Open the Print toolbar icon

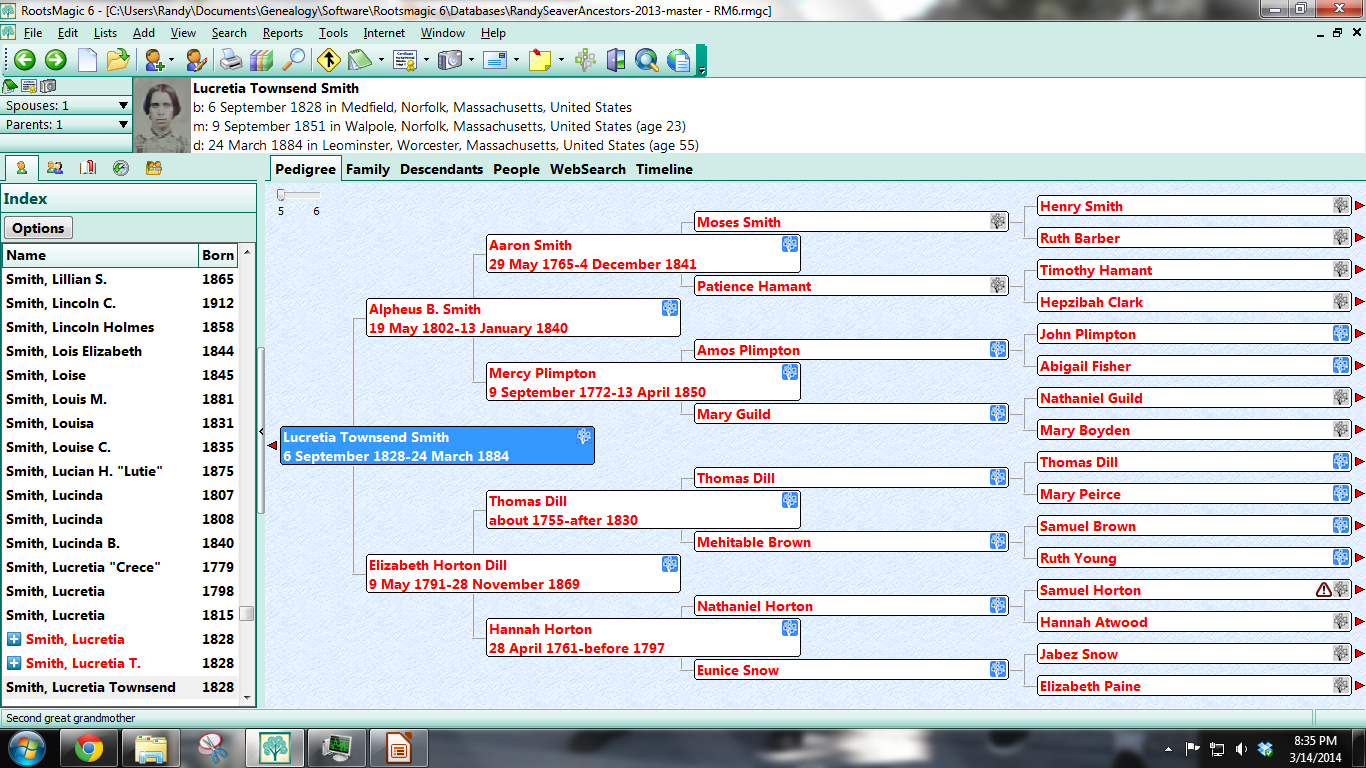230,60
